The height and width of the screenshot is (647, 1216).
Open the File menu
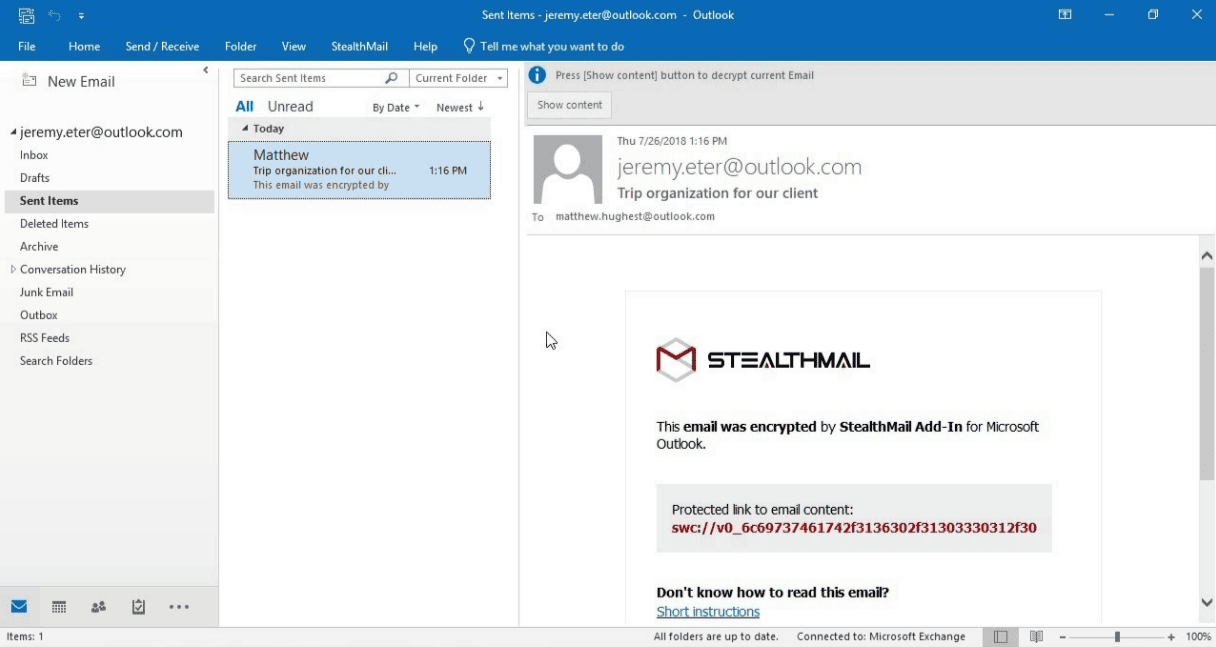tap(27, 46)
